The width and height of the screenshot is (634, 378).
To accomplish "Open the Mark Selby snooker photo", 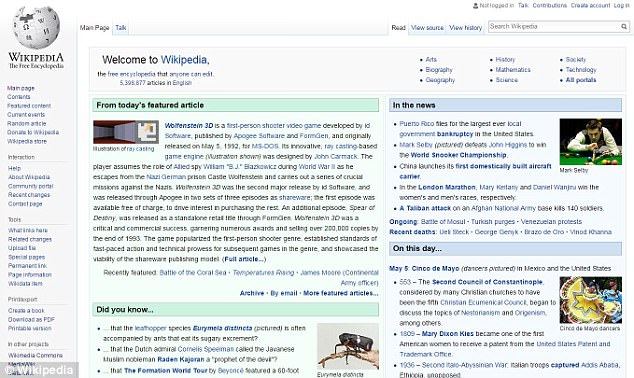I will click(x=591, y=141).
